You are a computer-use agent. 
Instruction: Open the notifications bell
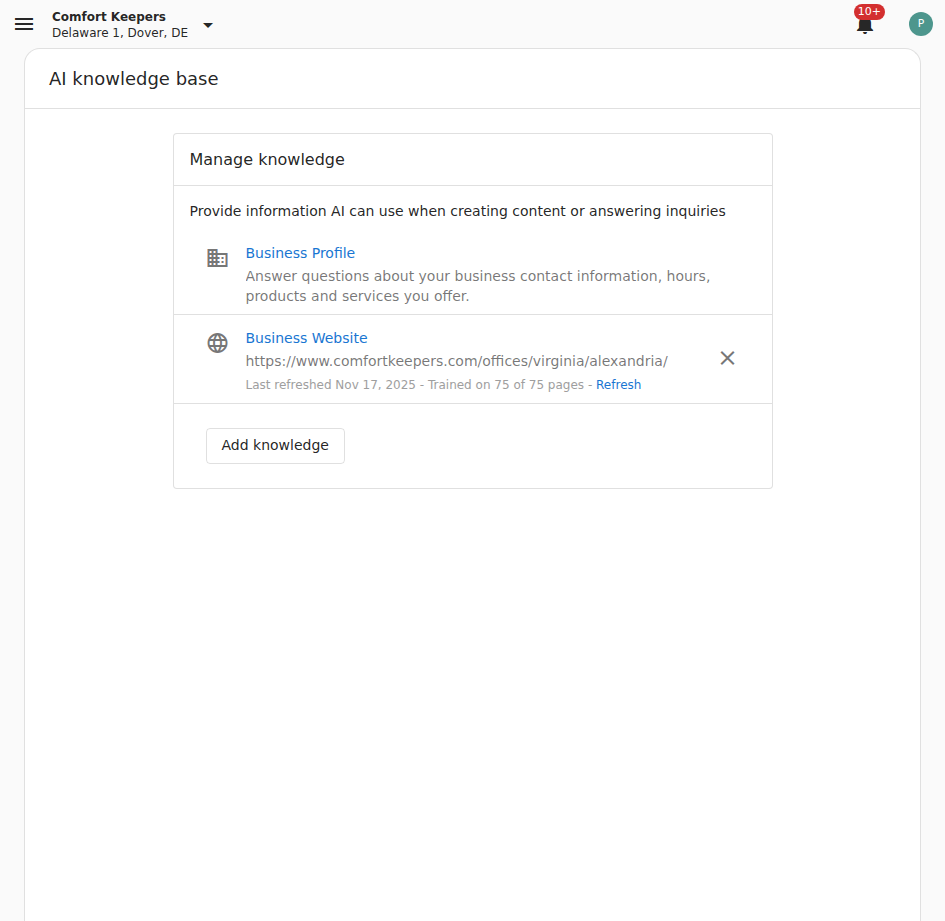[x=865, y=25]
